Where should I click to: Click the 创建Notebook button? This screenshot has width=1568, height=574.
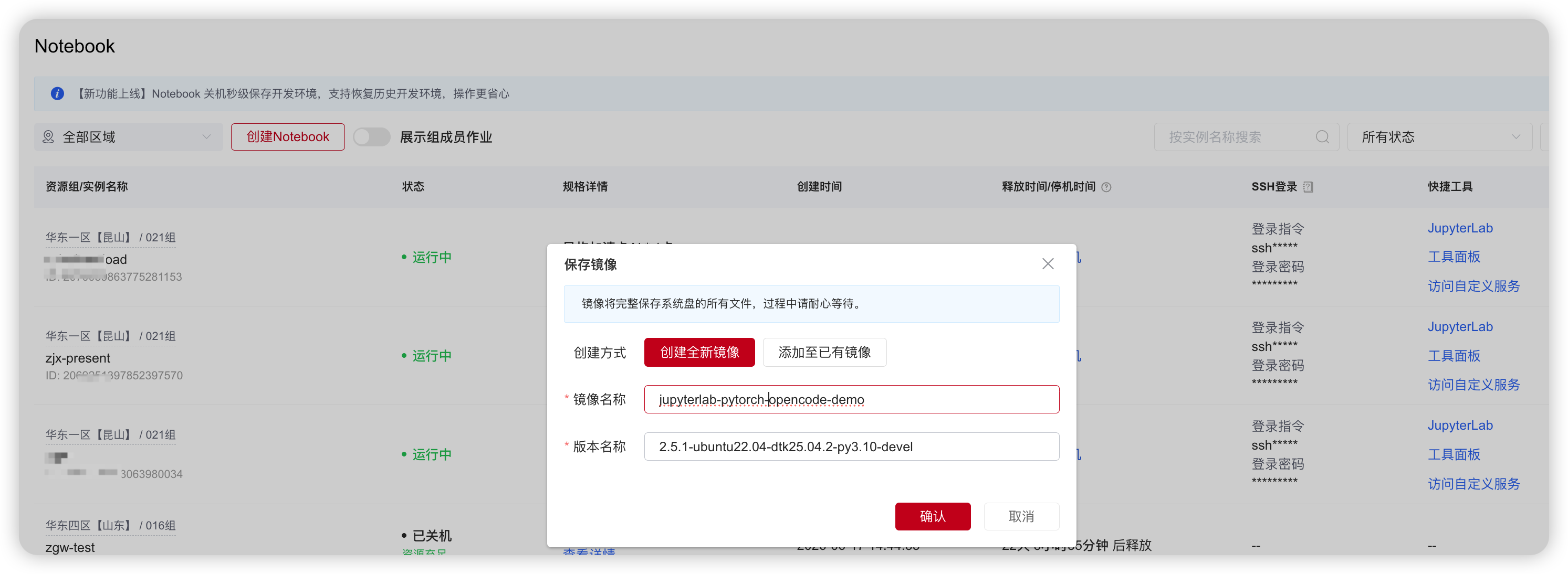coord(287,137)
